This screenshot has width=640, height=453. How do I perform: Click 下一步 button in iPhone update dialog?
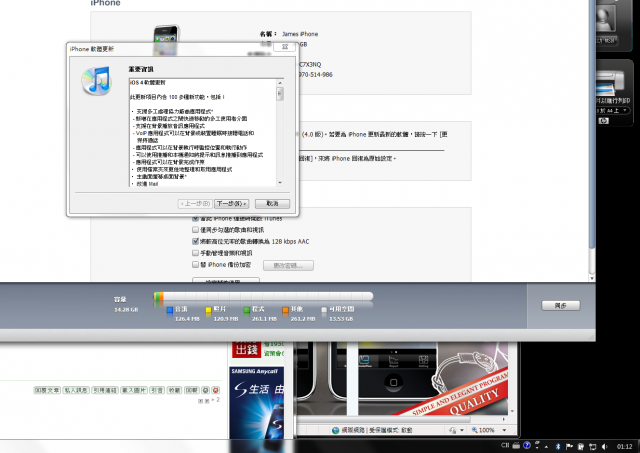click(231, 204)
